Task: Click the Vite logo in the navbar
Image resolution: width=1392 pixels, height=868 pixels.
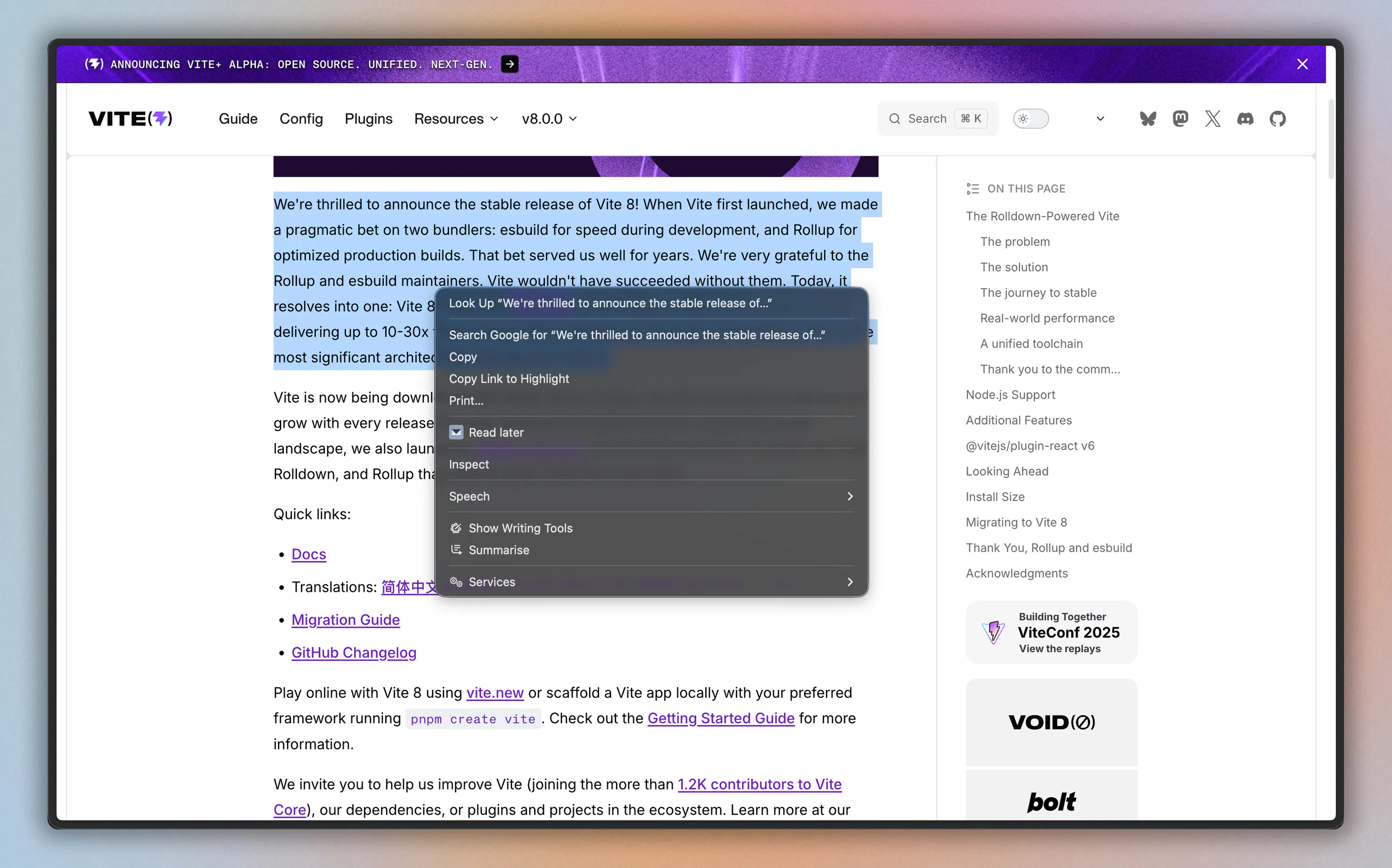Action: (130, 119)
